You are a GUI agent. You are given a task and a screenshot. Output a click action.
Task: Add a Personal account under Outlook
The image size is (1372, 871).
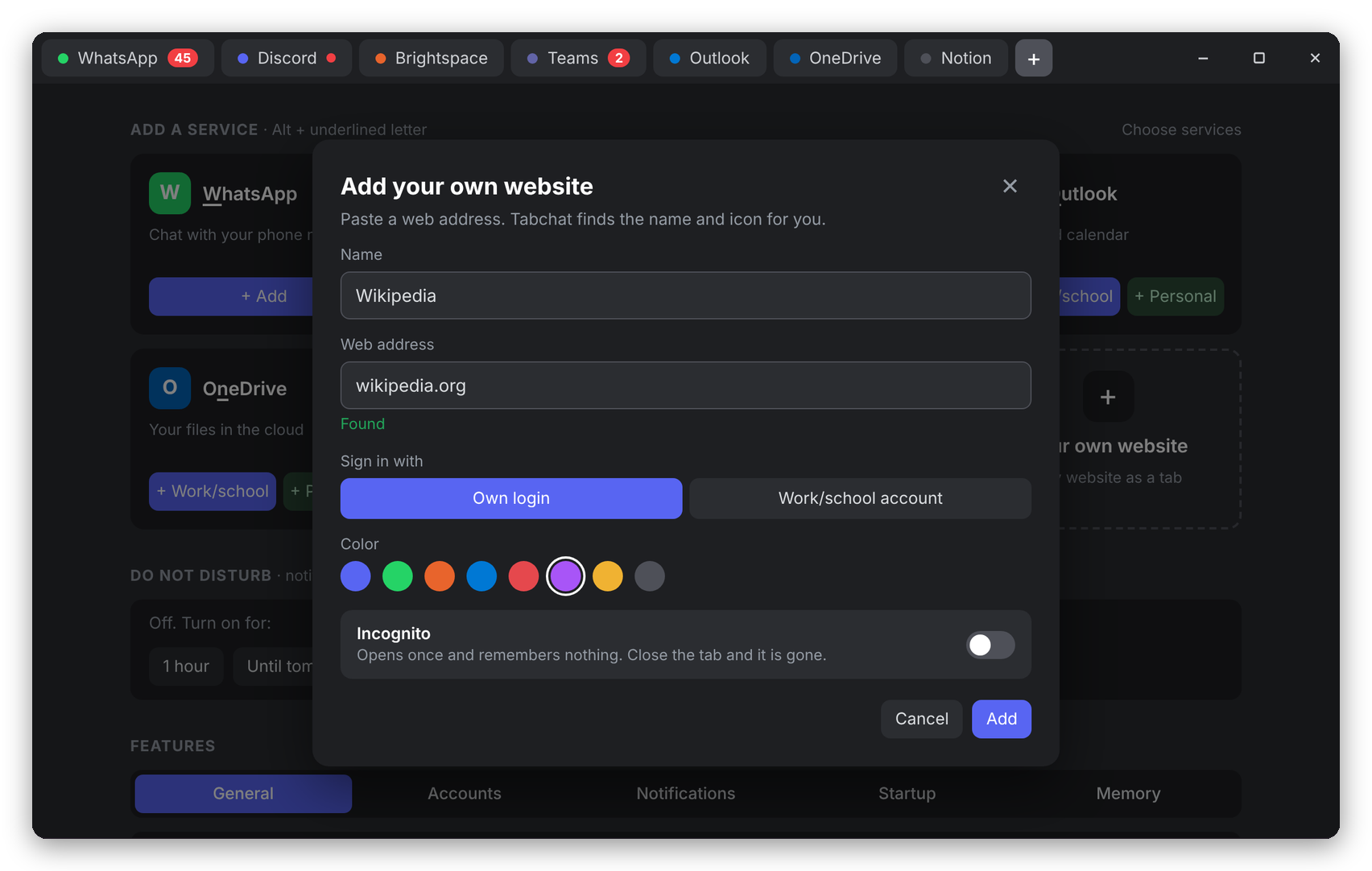pyautogui.click(x=1176, y=296)
